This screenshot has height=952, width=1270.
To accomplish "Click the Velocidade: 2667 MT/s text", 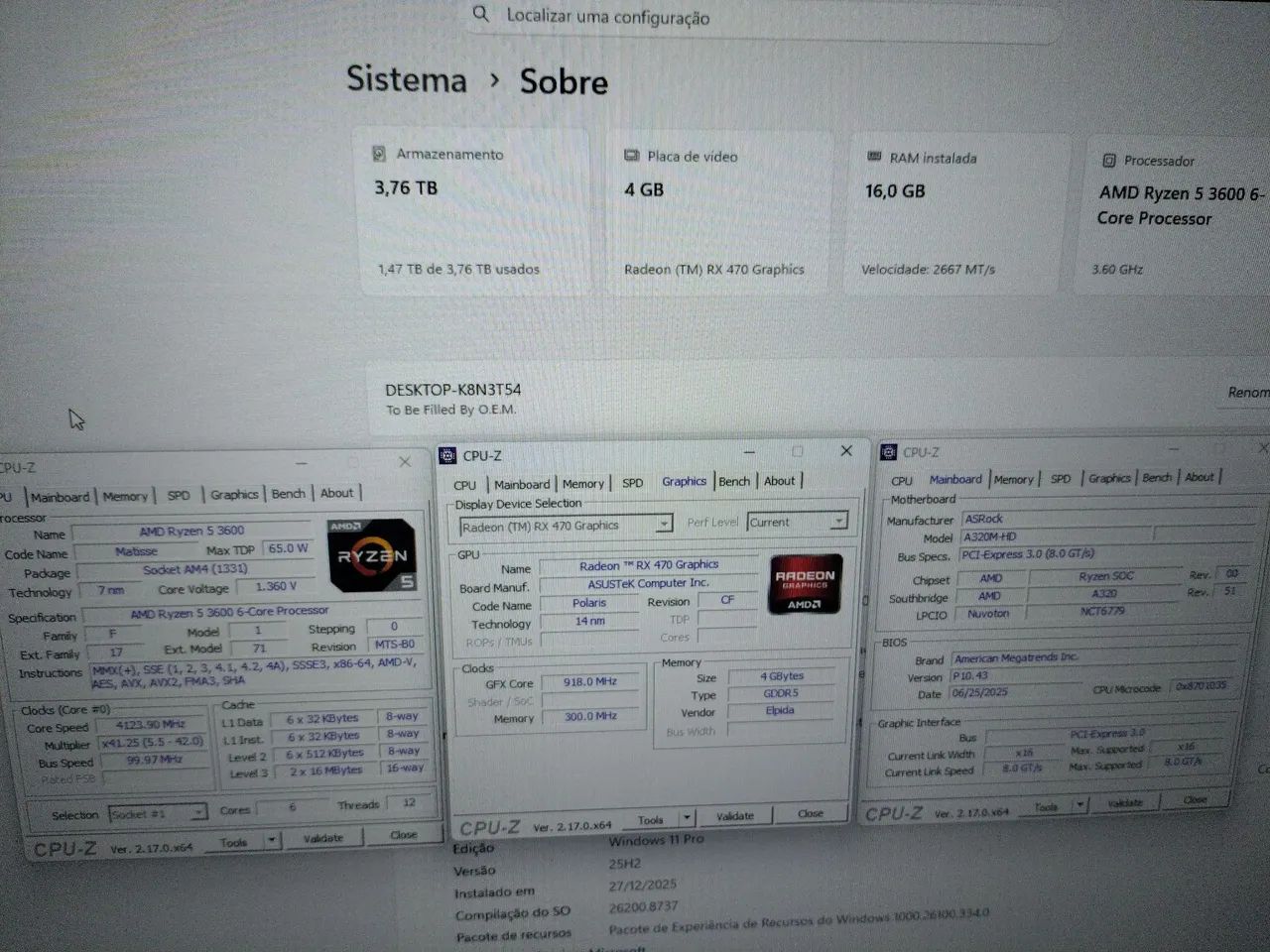I will click(x=928, y=269).
